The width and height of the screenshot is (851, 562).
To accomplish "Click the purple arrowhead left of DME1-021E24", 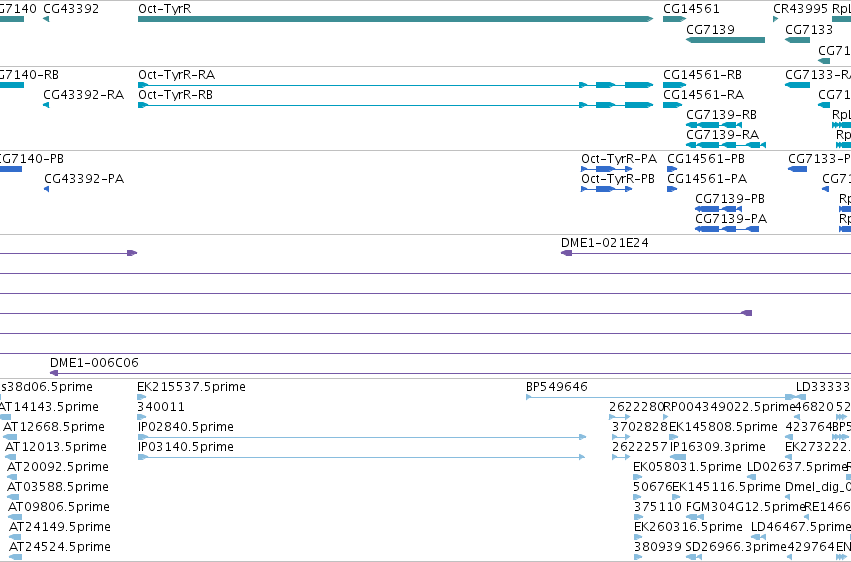I will 566,253.
